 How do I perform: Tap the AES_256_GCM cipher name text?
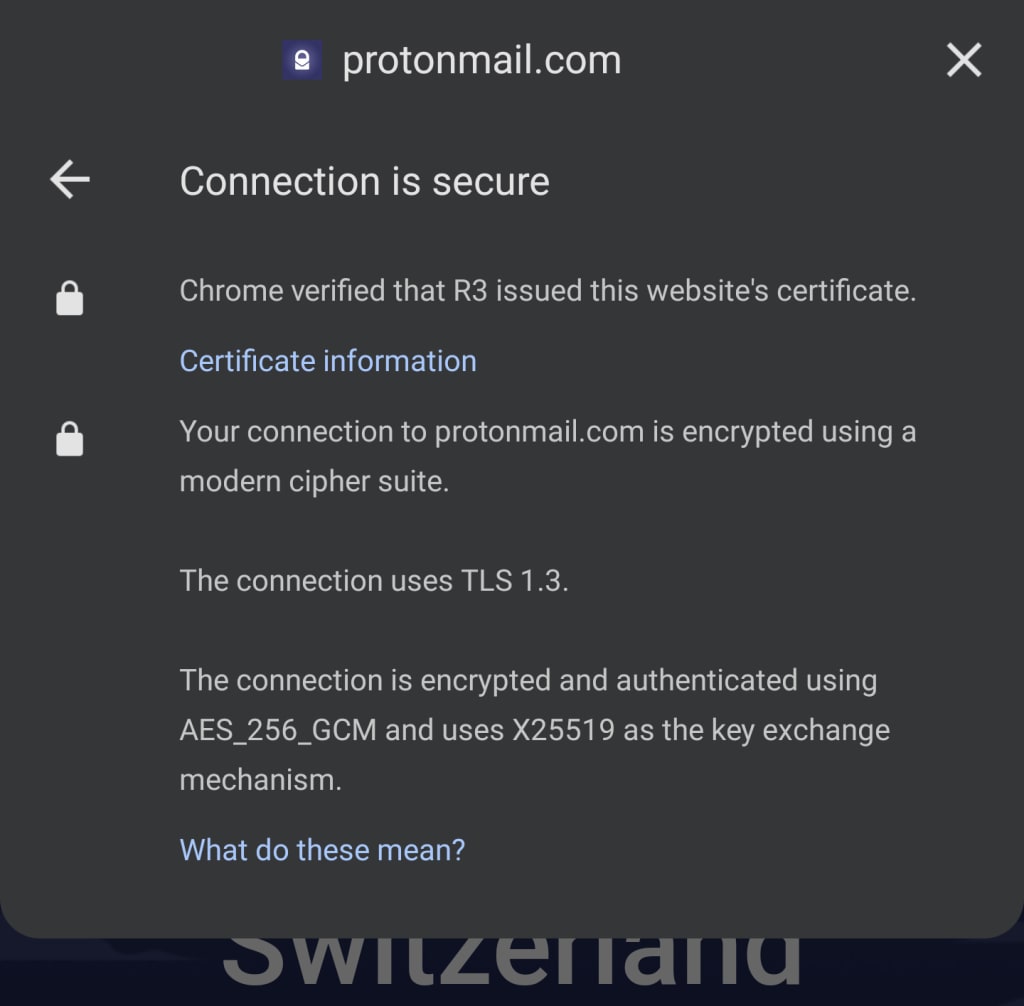pos(278,730)
